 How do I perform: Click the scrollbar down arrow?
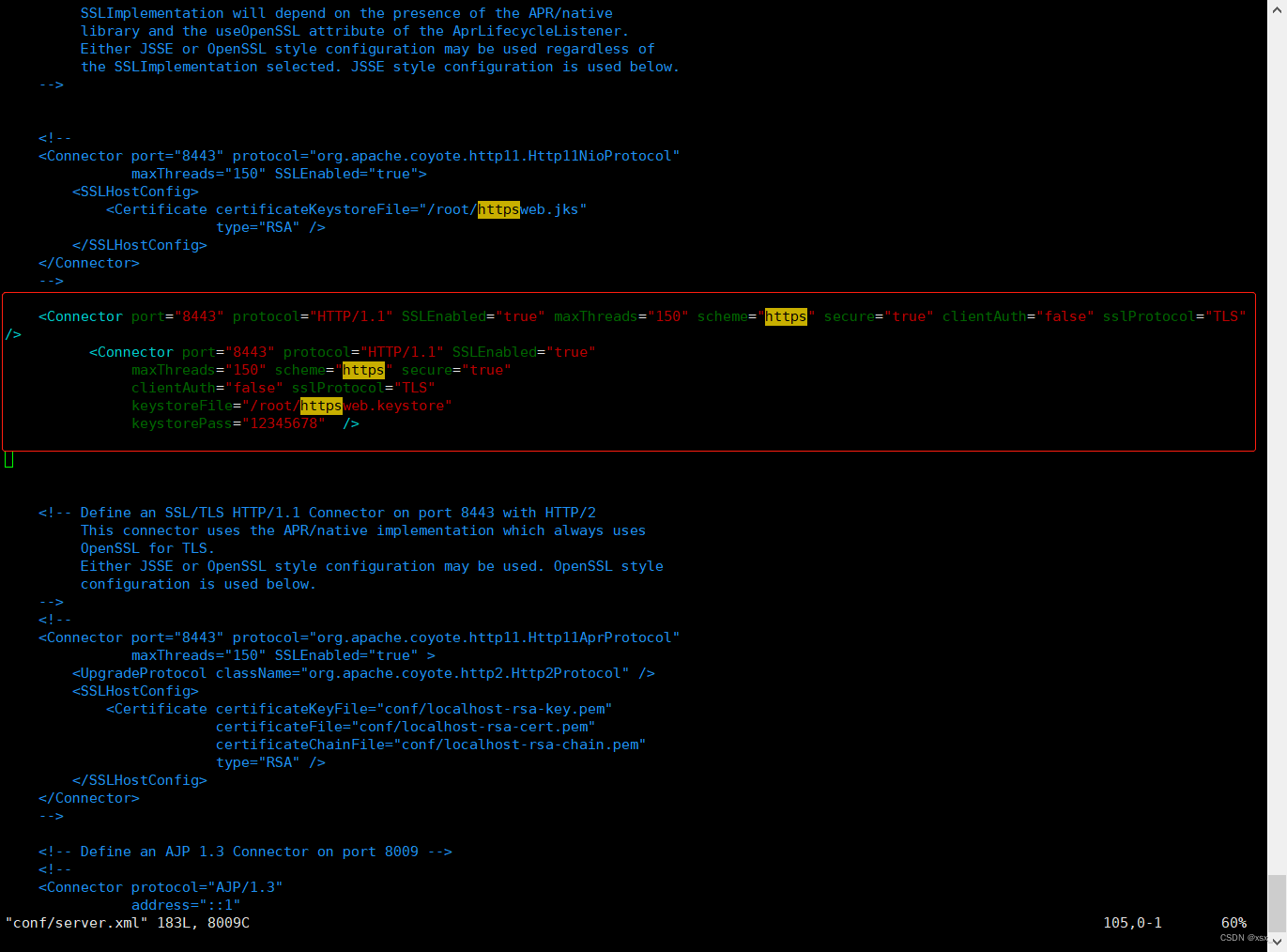pos(1277,942)
